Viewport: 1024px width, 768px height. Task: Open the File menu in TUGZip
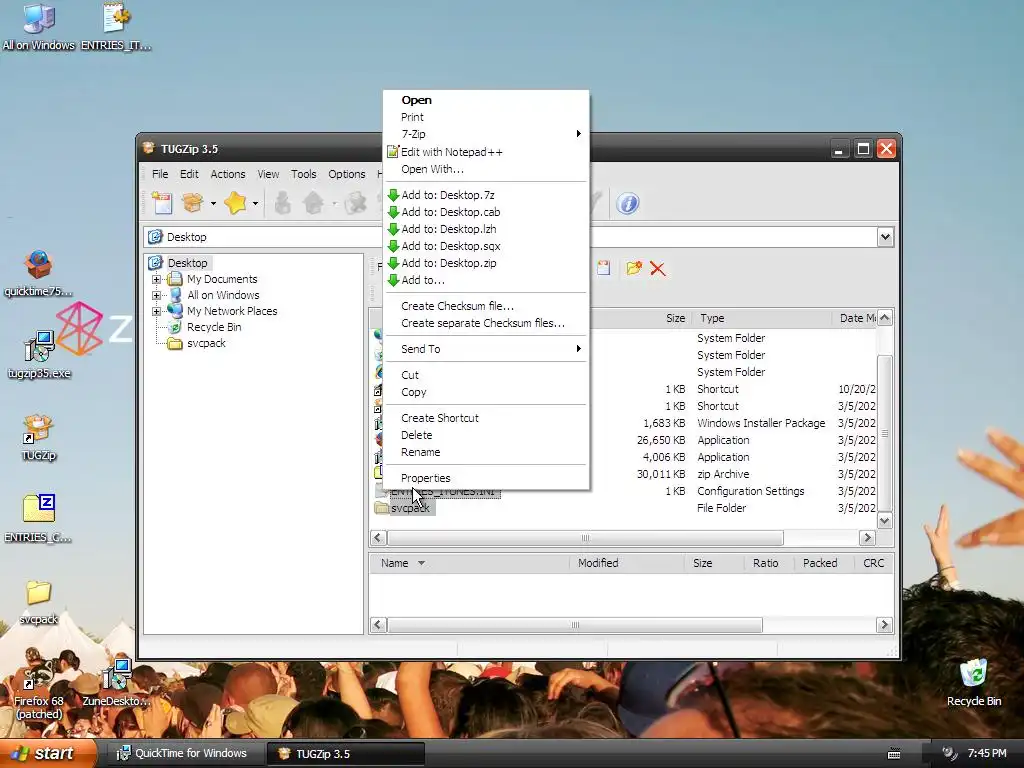pyautogui.click(x=160, y=174)
